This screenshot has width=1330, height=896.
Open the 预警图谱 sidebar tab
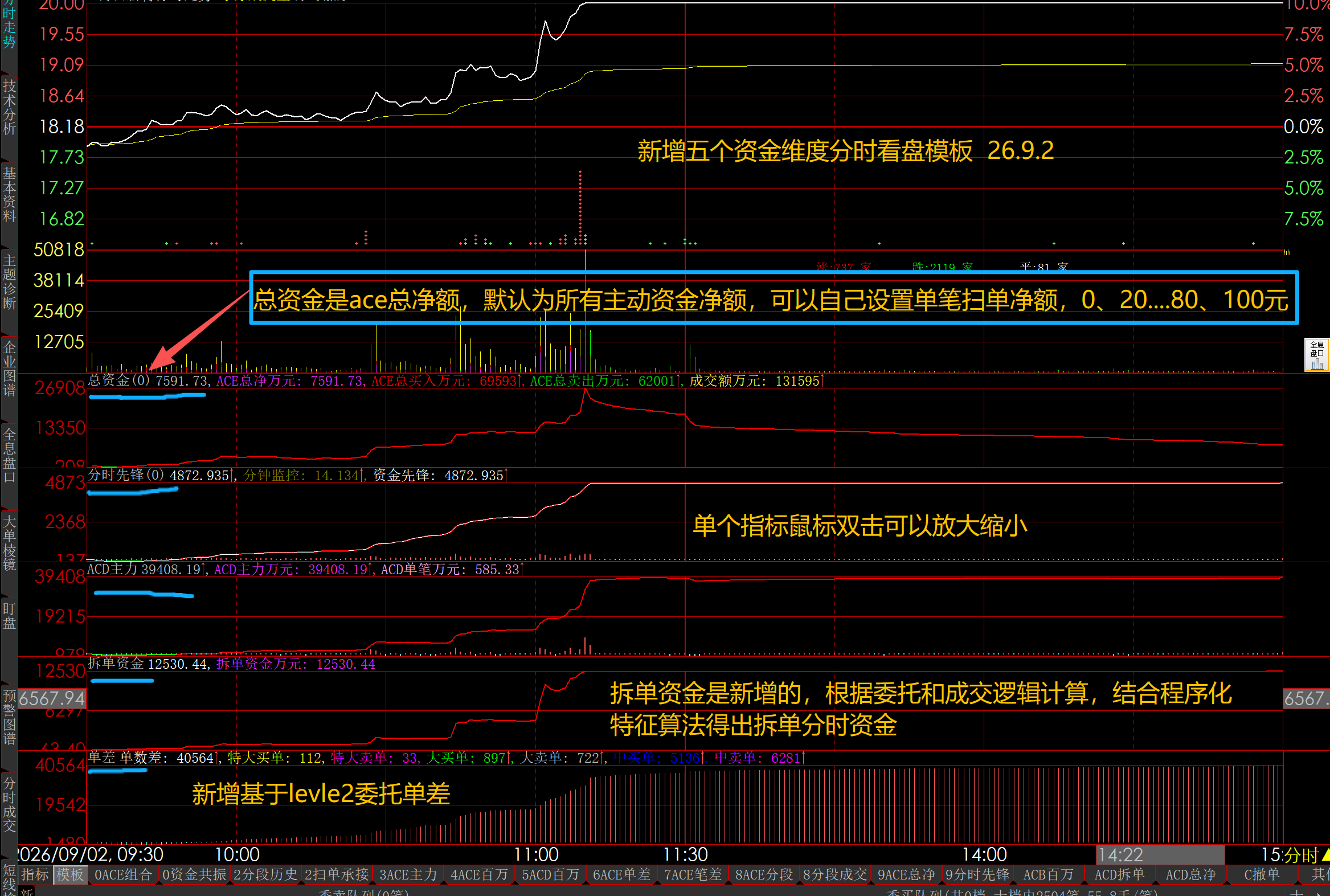[9, 717]
